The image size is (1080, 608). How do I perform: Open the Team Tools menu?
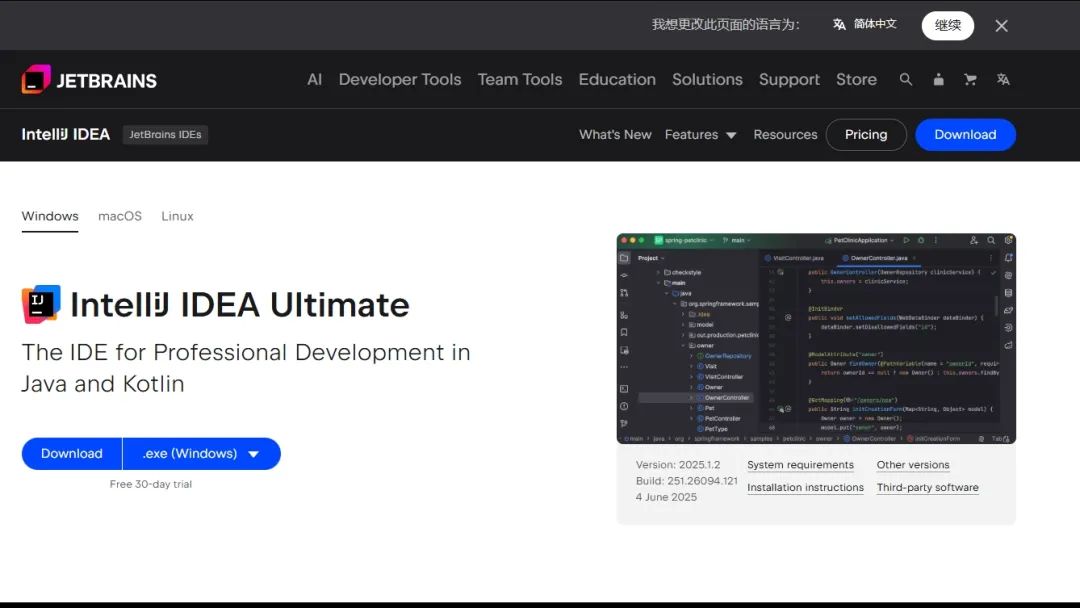click(520, 80)
